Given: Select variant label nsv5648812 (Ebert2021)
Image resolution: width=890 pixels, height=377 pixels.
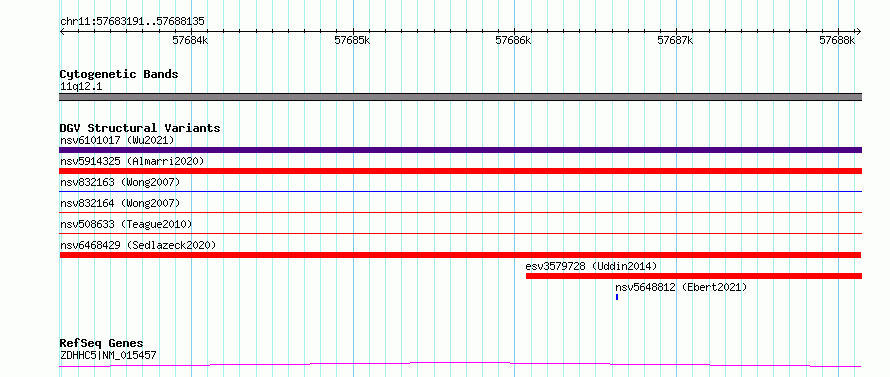Looking at the screenshot, I should [x=681, y=287].
